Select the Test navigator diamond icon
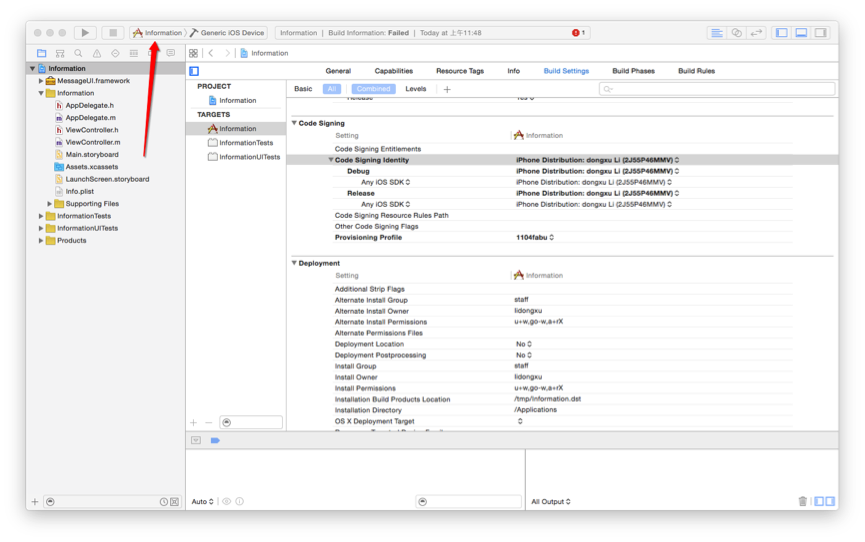 point(115,53)
